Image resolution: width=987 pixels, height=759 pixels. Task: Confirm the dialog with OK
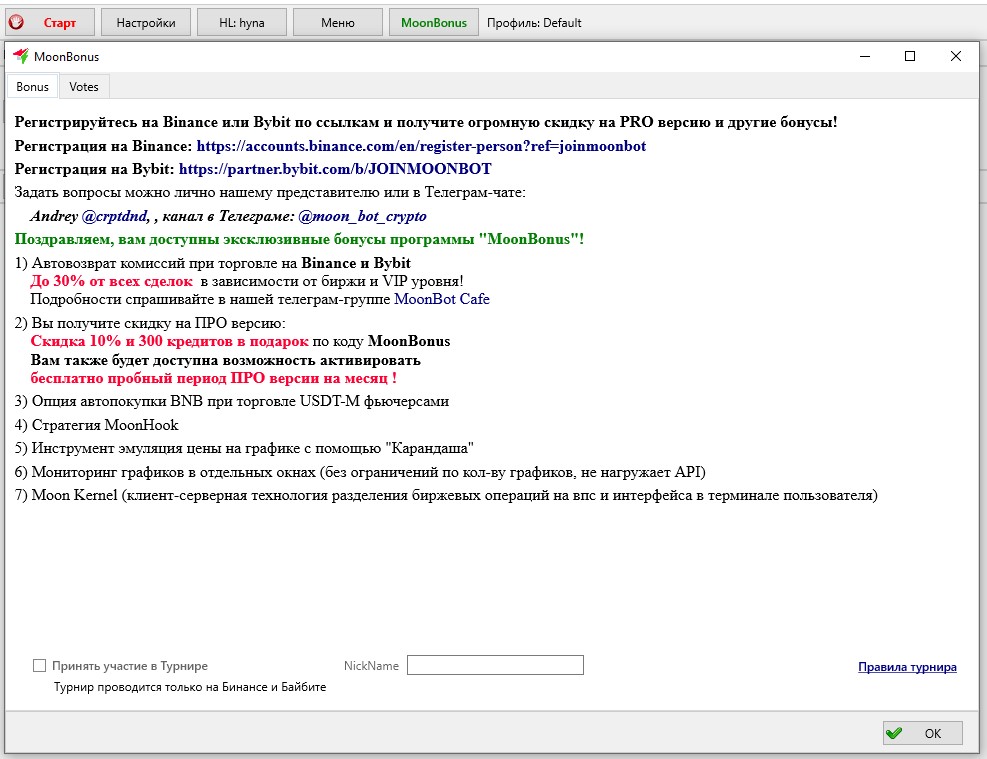click(x=922, y=733)
